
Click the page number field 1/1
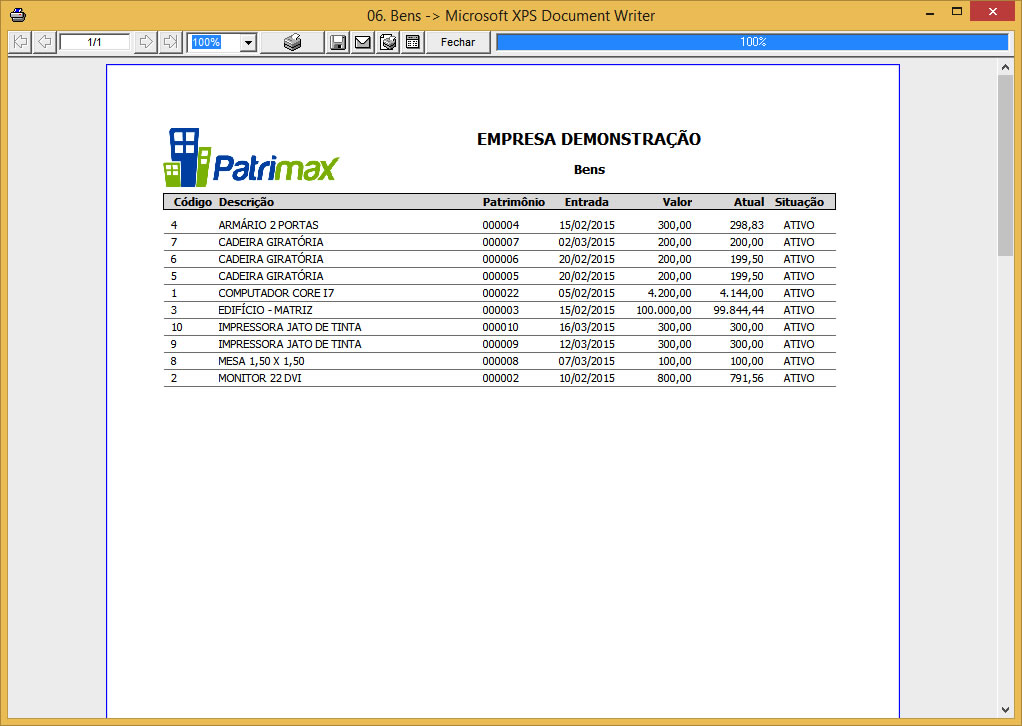tap(95, 42)
